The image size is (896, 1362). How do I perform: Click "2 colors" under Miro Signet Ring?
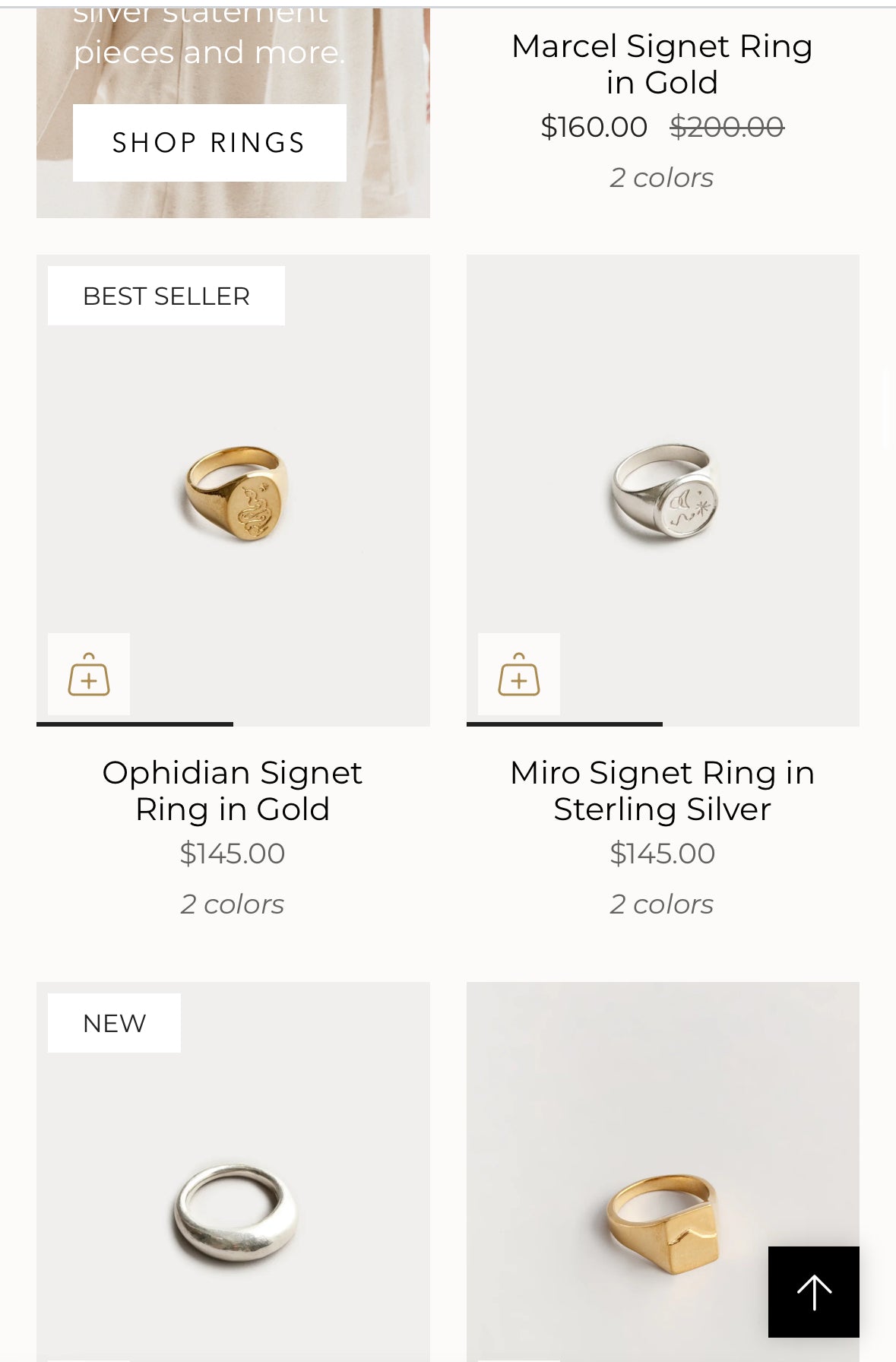coord(662,904)
